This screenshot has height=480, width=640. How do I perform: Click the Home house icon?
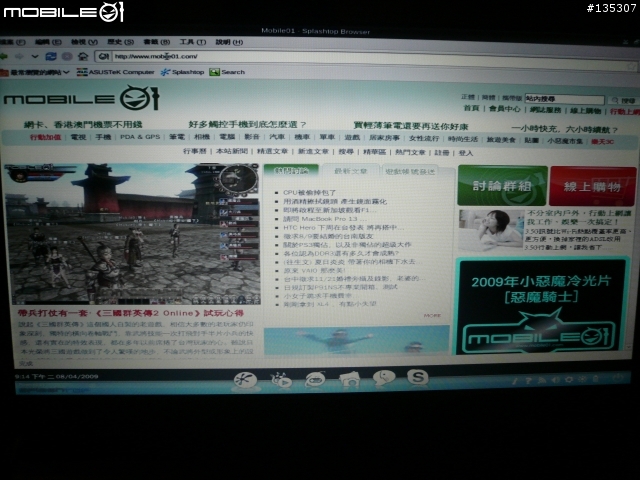coord(83,56)
